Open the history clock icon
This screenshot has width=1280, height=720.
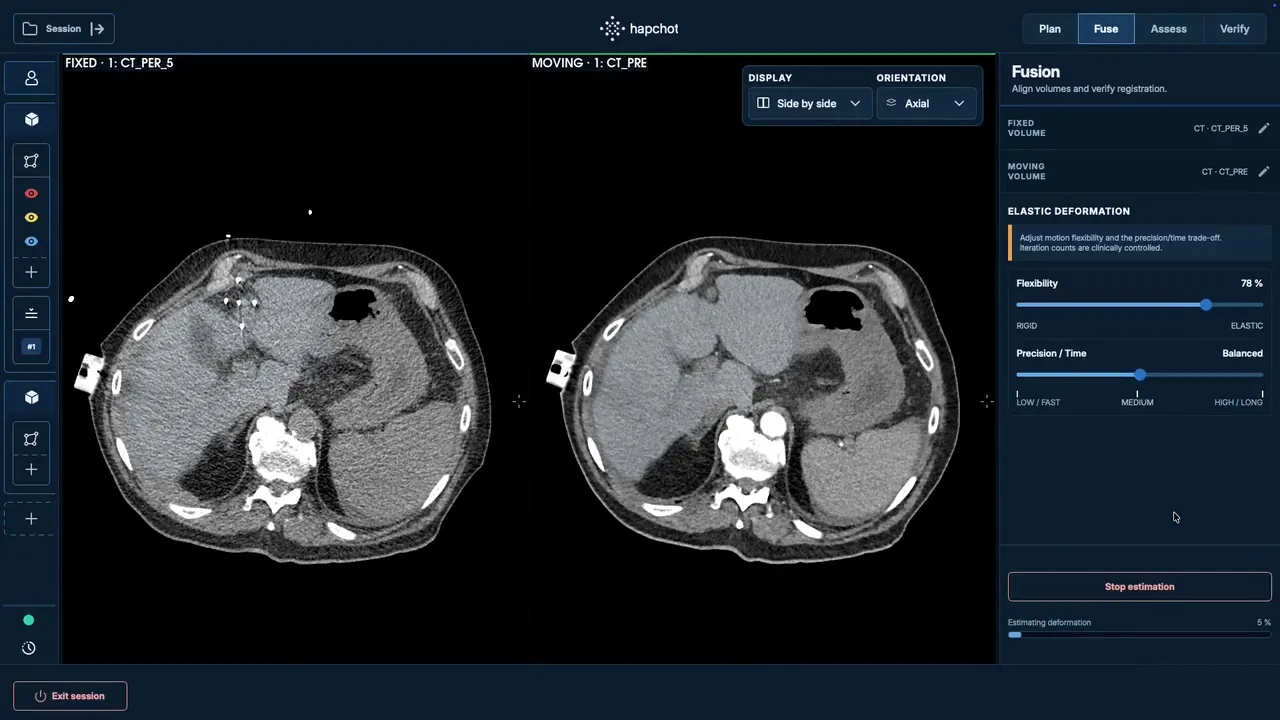click(28, 648)
